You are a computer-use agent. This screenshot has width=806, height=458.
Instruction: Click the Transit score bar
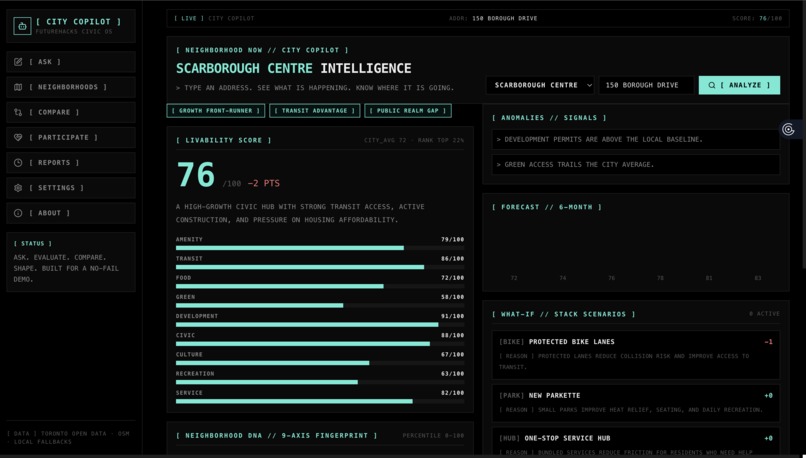point(320,267)
